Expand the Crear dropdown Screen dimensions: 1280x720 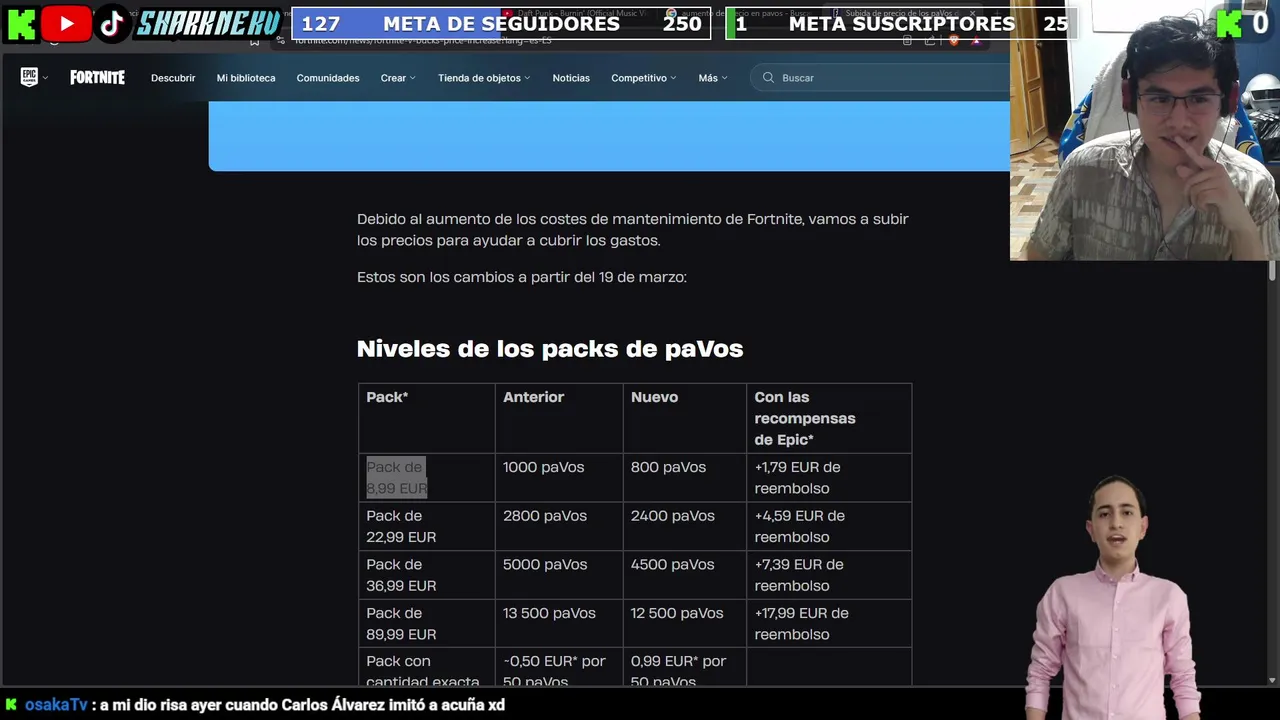pos(398,78)
